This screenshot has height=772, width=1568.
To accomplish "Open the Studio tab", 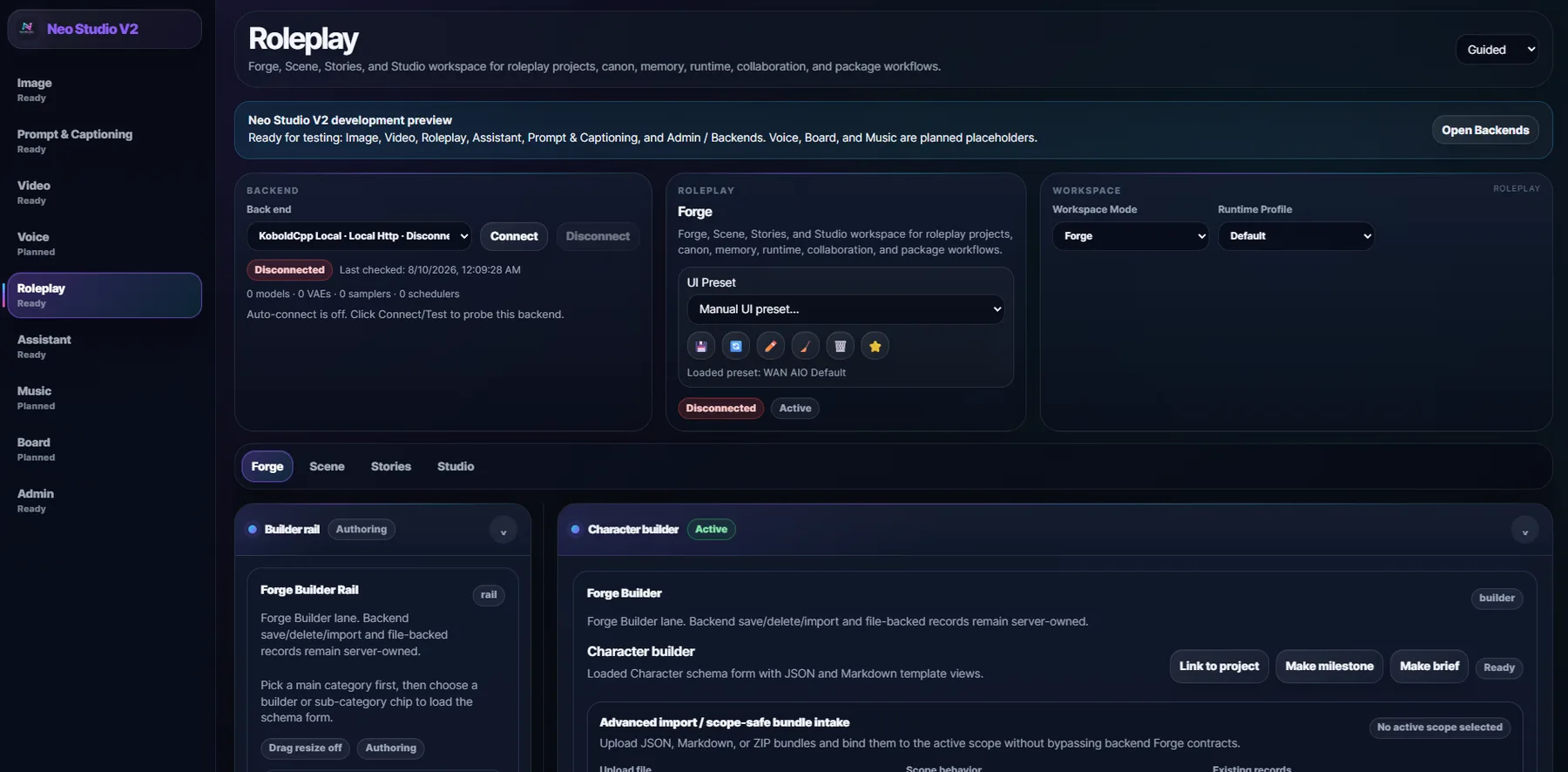I will 456,466.
